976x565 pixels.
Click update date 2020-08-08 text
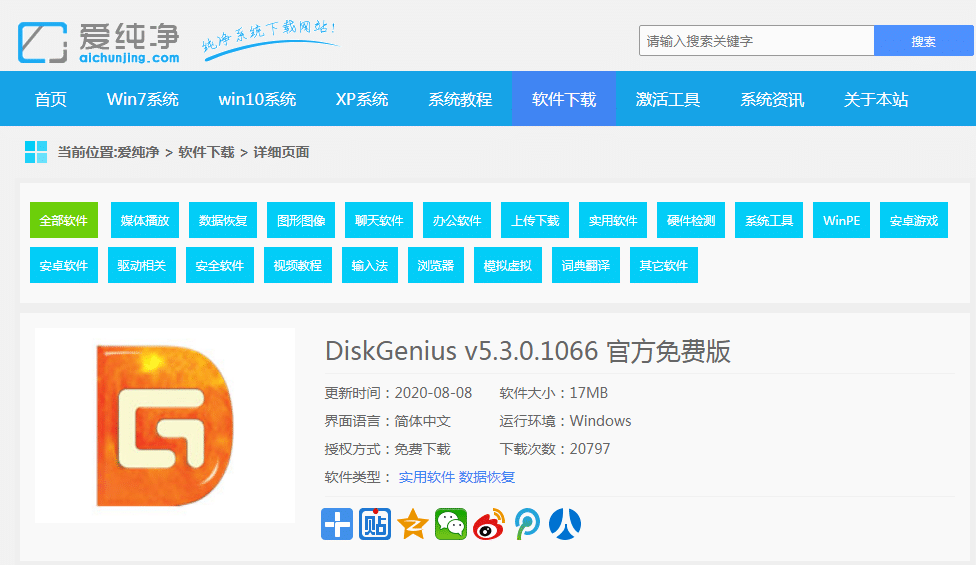(x=433, y=393)
